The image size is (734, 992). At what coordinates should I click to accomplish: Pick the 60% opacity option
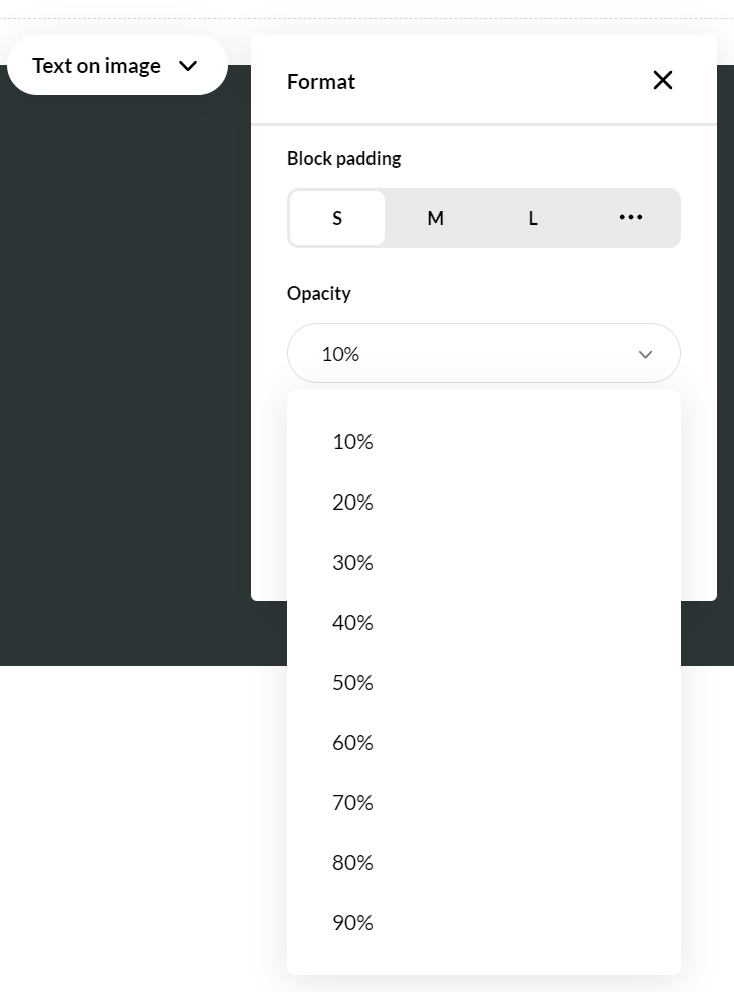[x=353, y=743]
